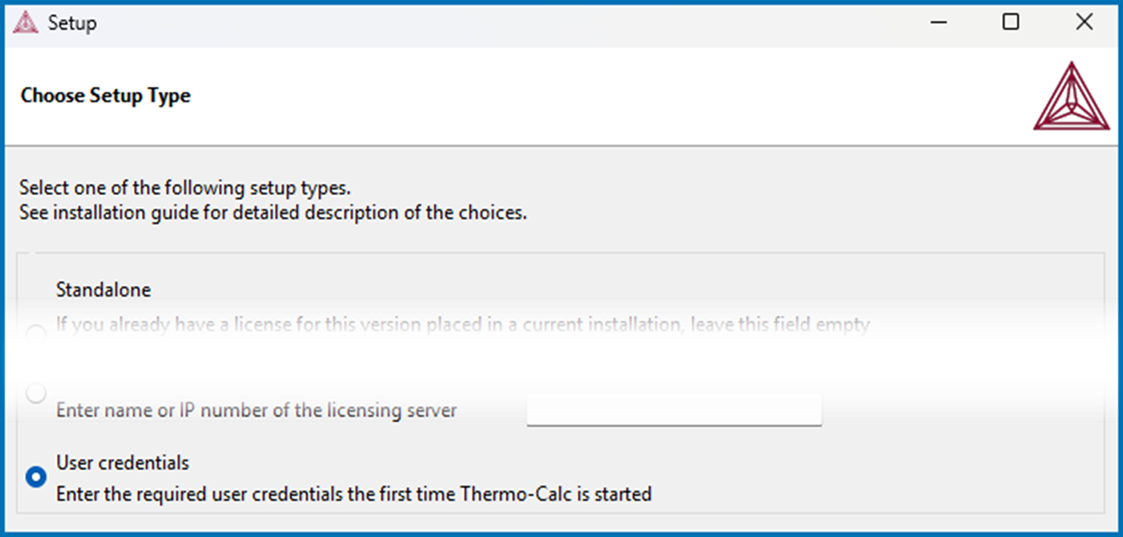Select the licensing server radio button
Viewport: 1123px width, 537px height.
[36, 393]
